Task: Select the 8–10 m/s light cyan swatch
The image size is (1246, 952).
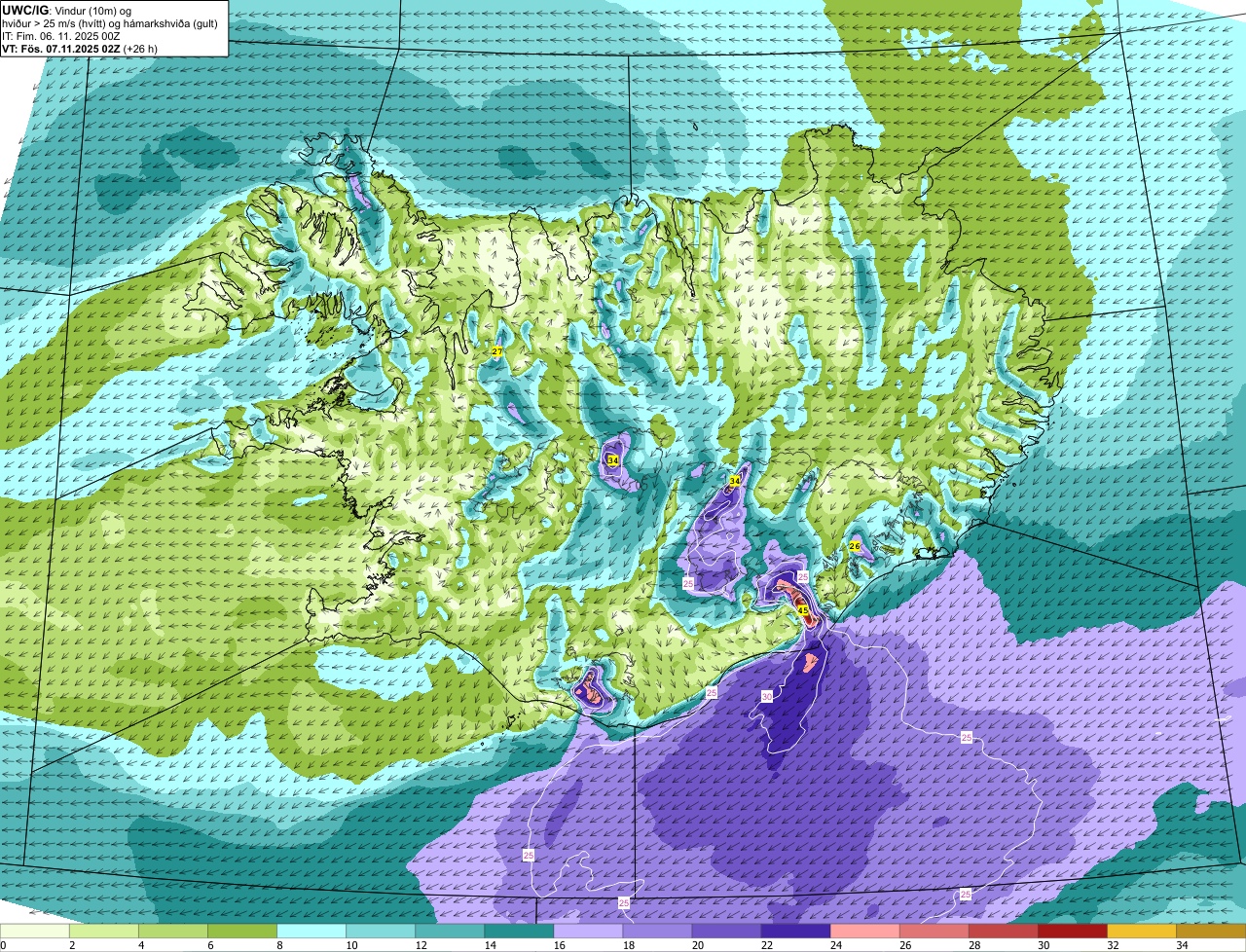Action: pos(311,931)
